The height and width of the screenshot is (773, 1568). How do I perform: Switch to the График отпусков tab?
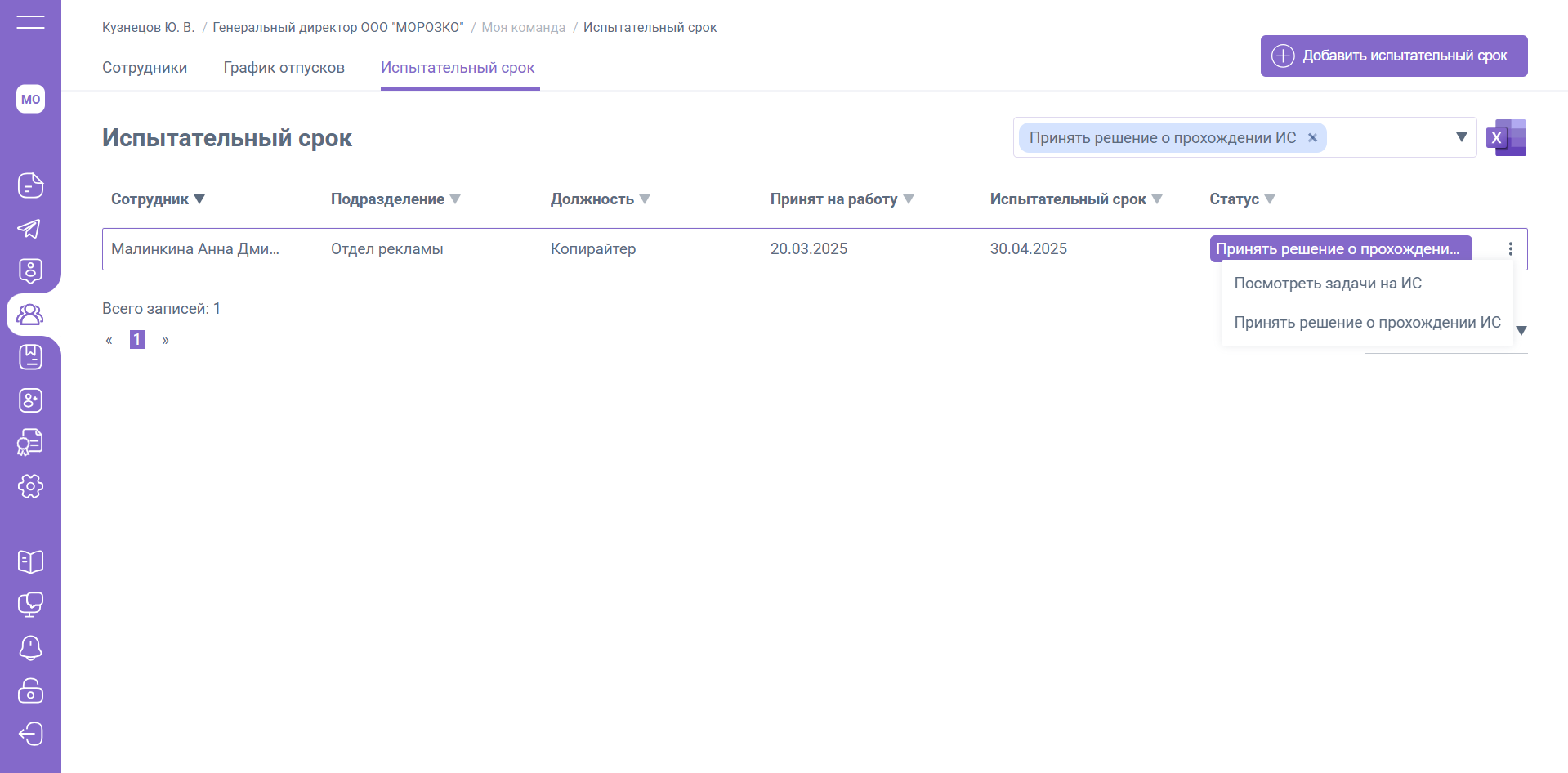click(x=284, y=68)
